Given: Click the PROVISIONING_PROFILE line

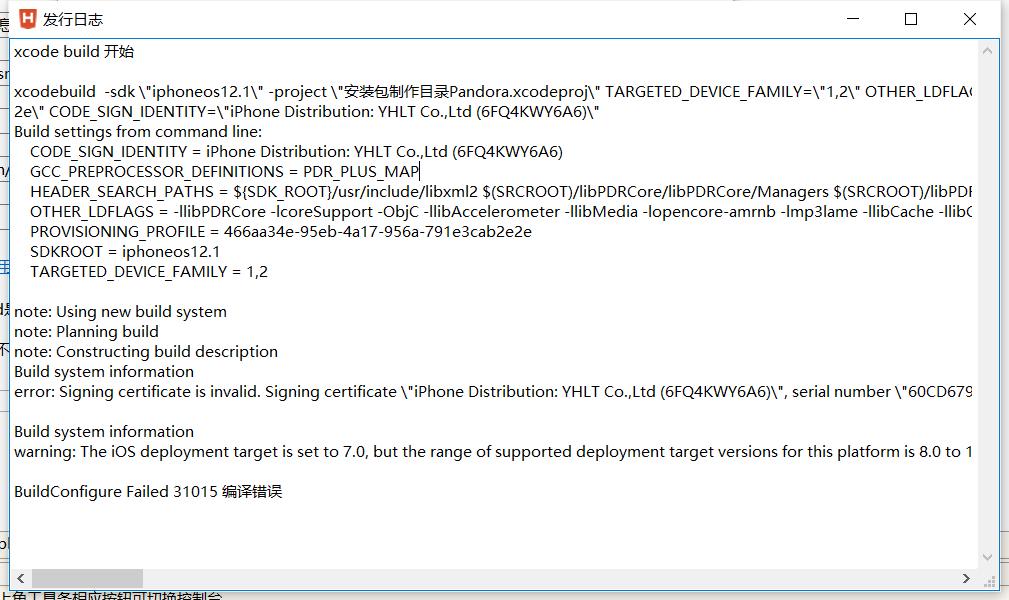Looking at the screenshot, I should 281,232.
